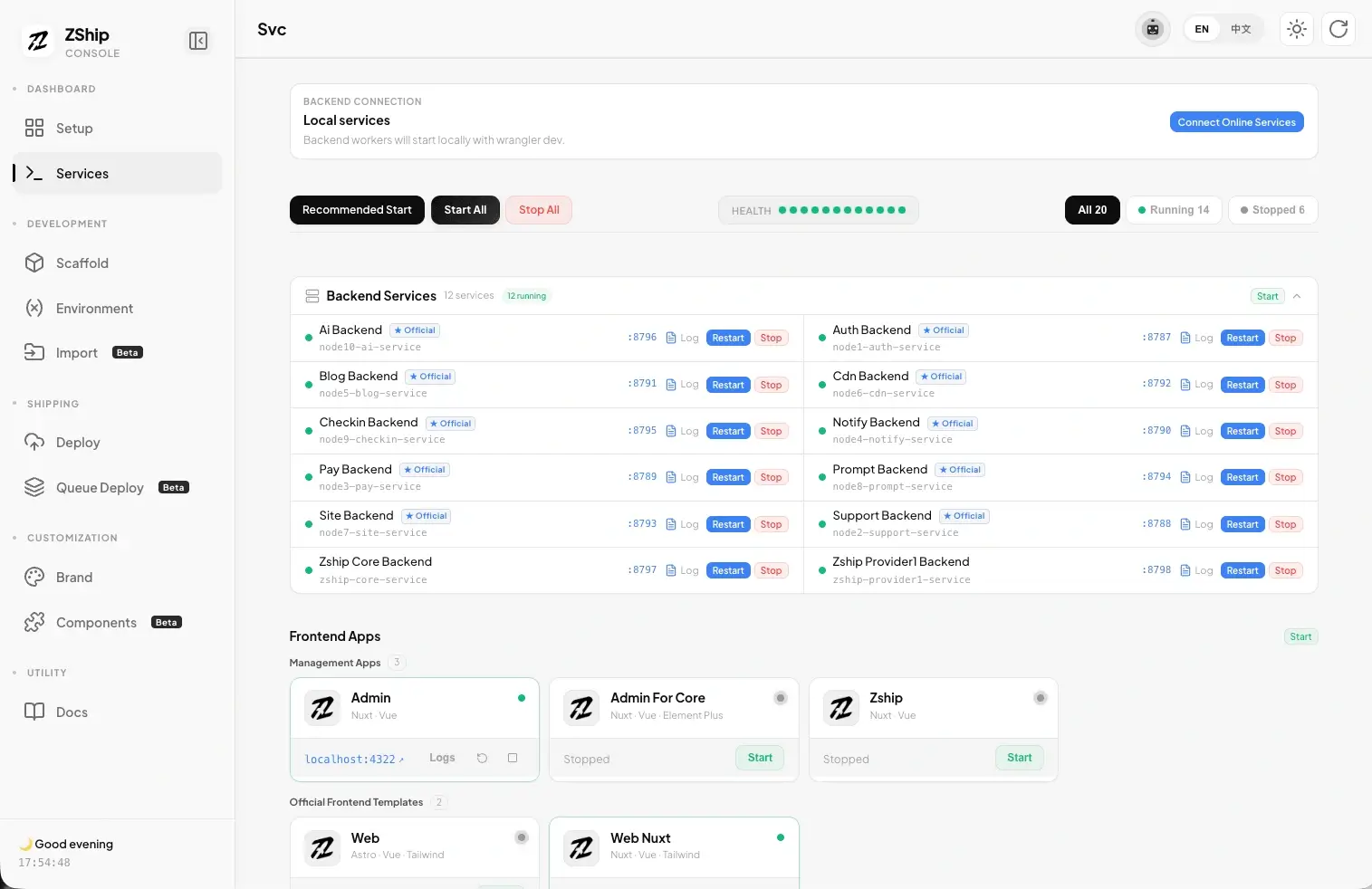The image size is (1372, 889).
Task: Click the Ai Backend port :8796
Action: click(642, 338)
